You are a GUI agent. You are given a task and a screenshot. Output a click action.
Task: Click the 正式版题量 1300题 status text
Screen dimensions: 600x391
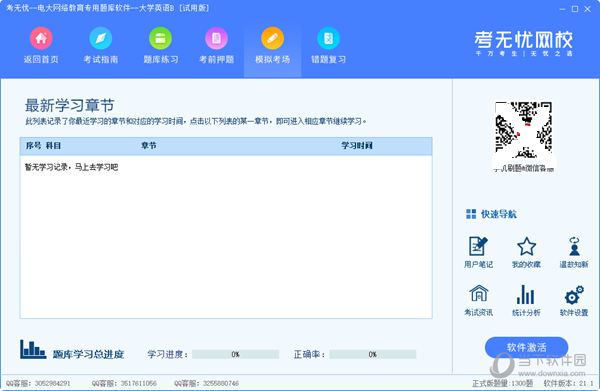[x=502, y=383]
